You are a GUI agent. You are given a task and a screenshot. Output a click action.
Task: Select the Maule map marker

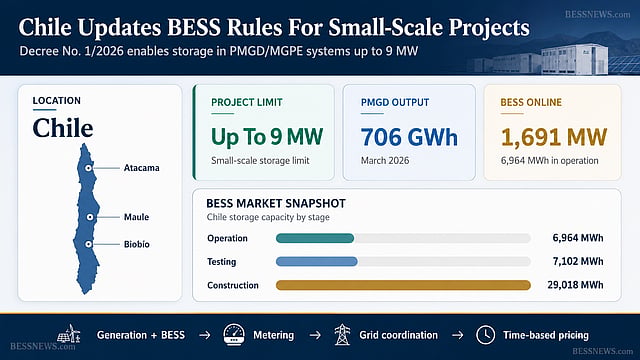point(90,217)
